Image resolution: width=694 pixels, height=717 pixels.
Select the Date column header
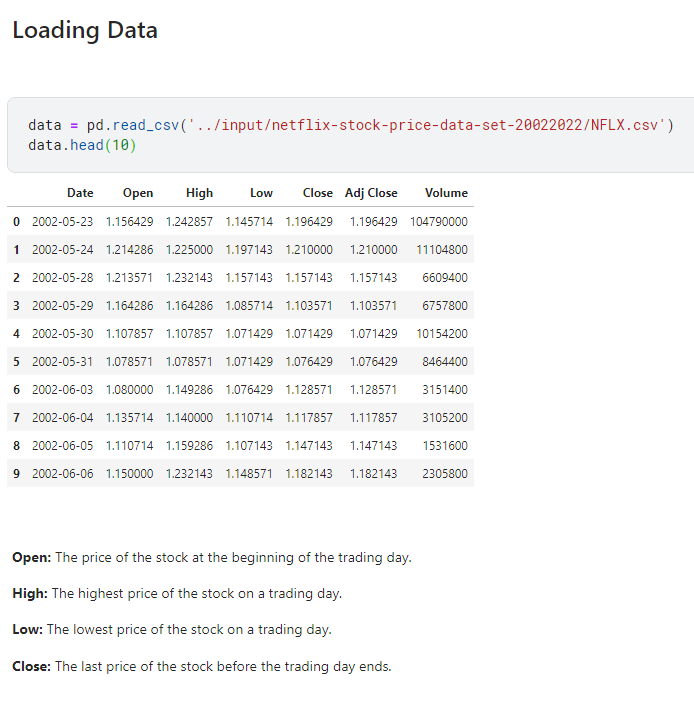(80, 193)
